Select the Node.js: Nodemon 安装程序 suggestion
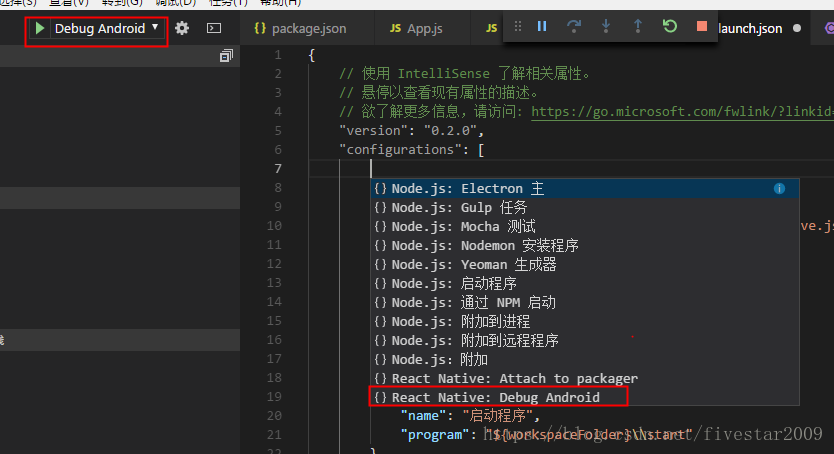This screenshot has width=834, height=454. tap(585, 246)
